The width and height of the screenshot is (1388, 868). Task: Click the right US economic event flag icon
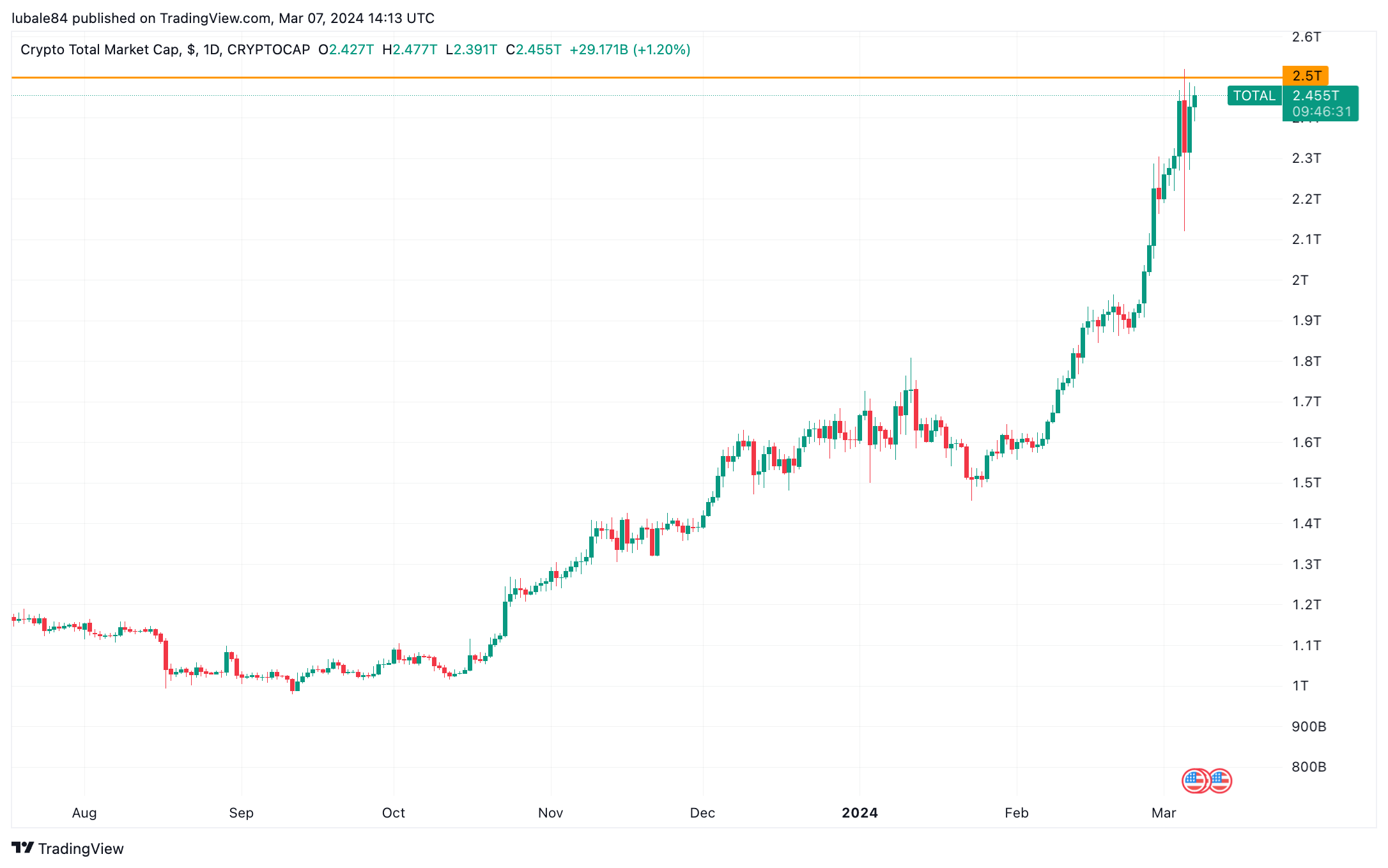tap(1220, 780)
